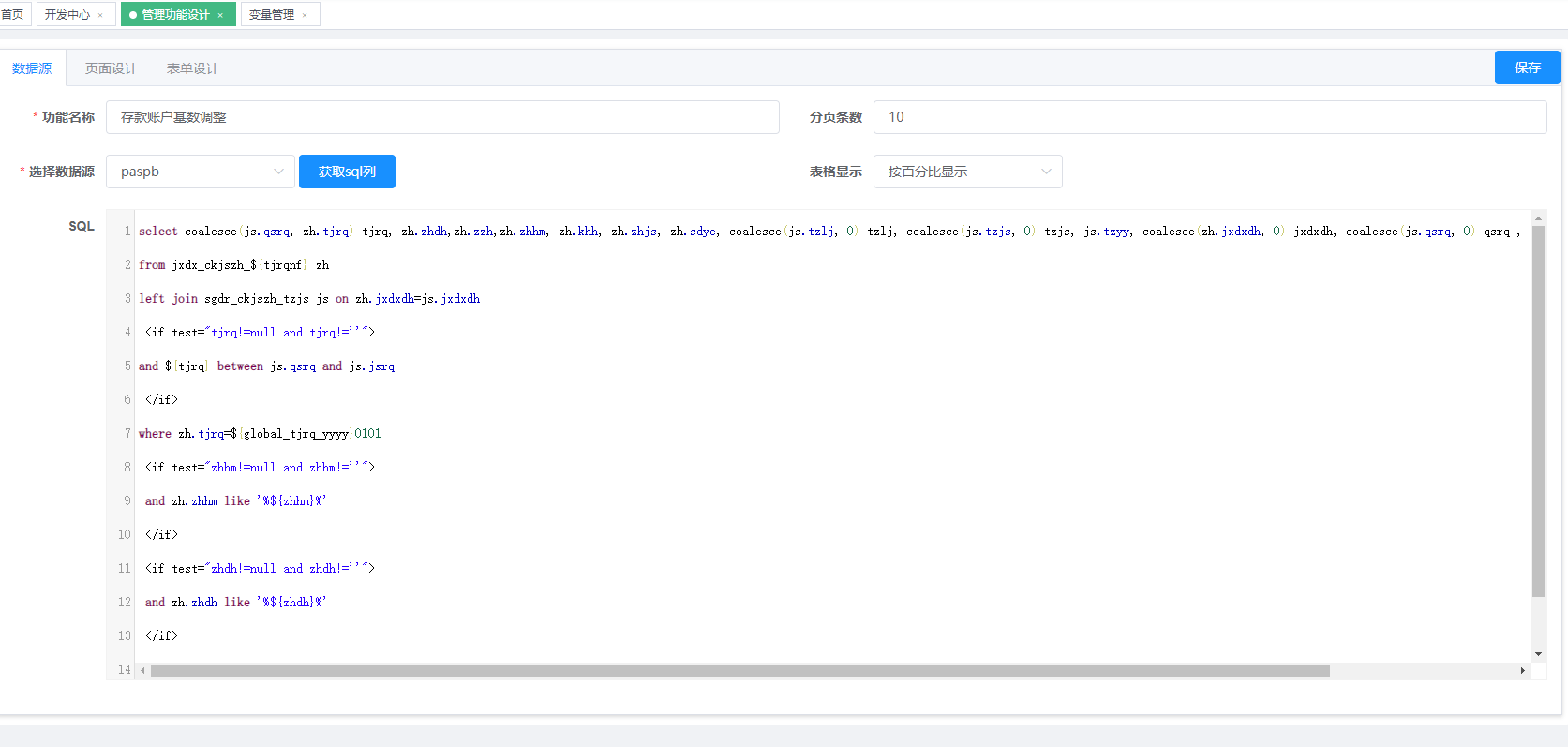Select the 数据源 tab
This screenshot has height=747, width=1568.
point(32,68)
